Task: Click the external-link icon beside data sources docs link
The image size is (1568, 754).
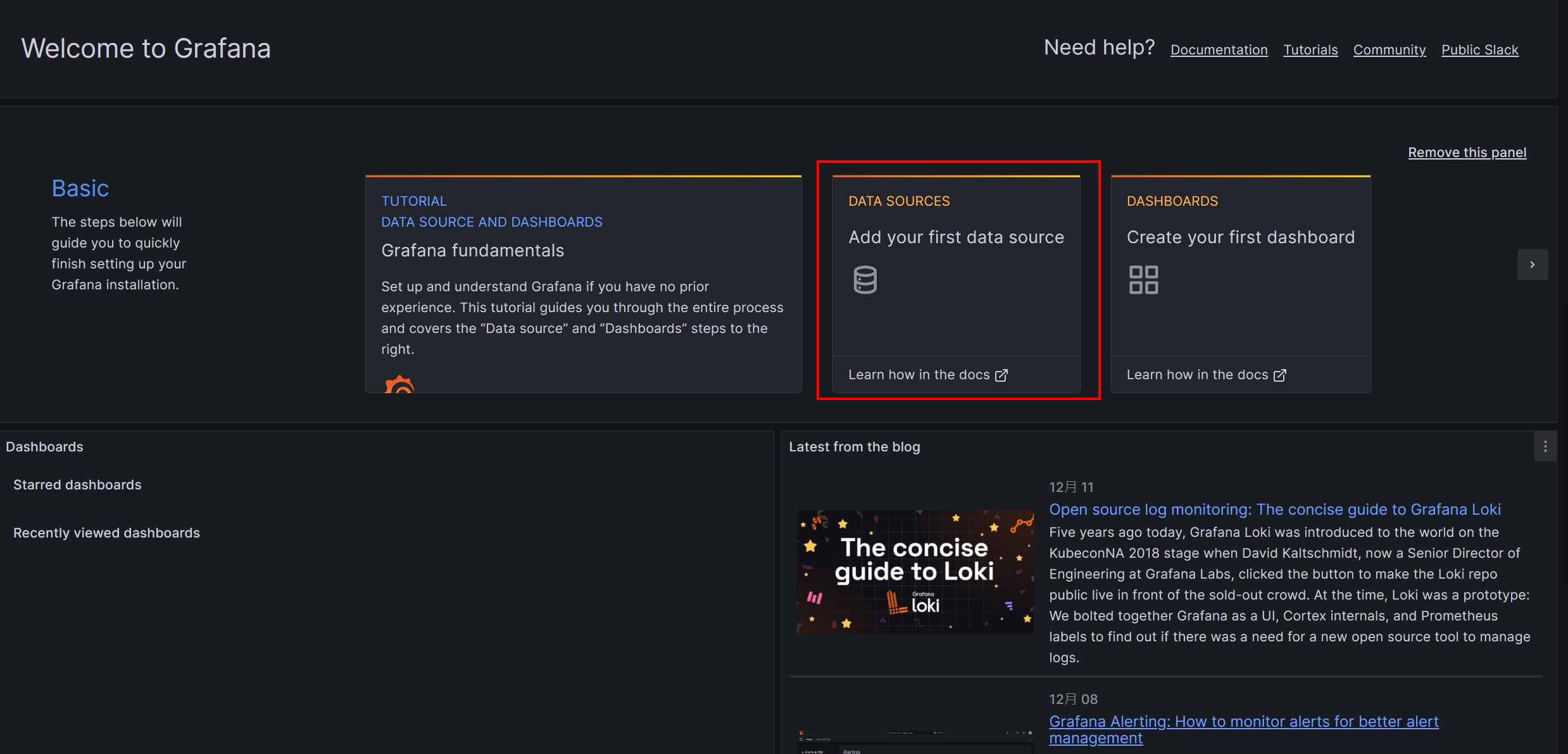Action: pyautogui.click(x=1002, y=375)
